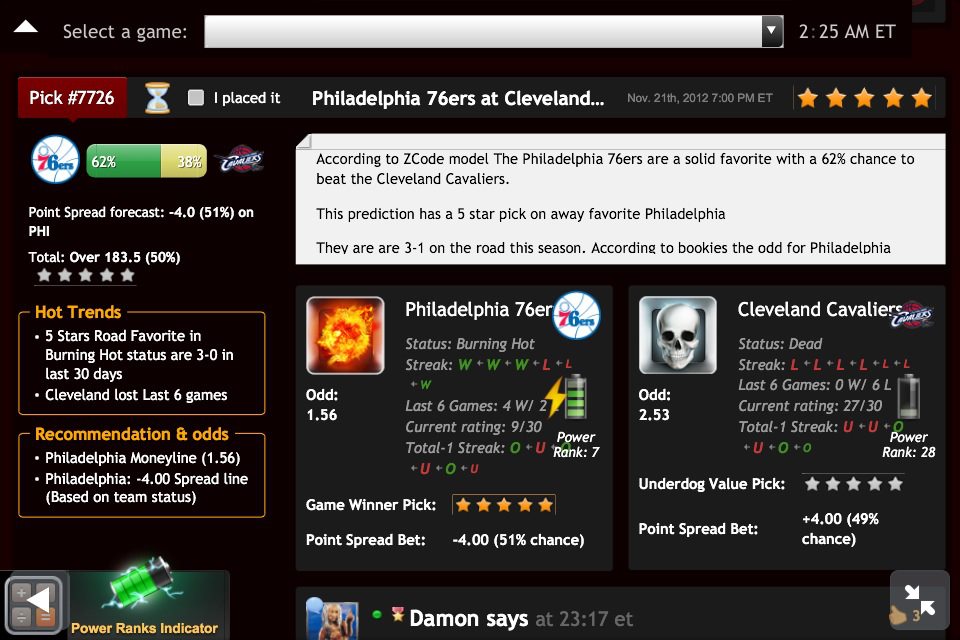This screenshot has height=640, width=960.
Task: Click the Cavaliers logo in the Cleveland card
Action: click(x=912, y=315)
